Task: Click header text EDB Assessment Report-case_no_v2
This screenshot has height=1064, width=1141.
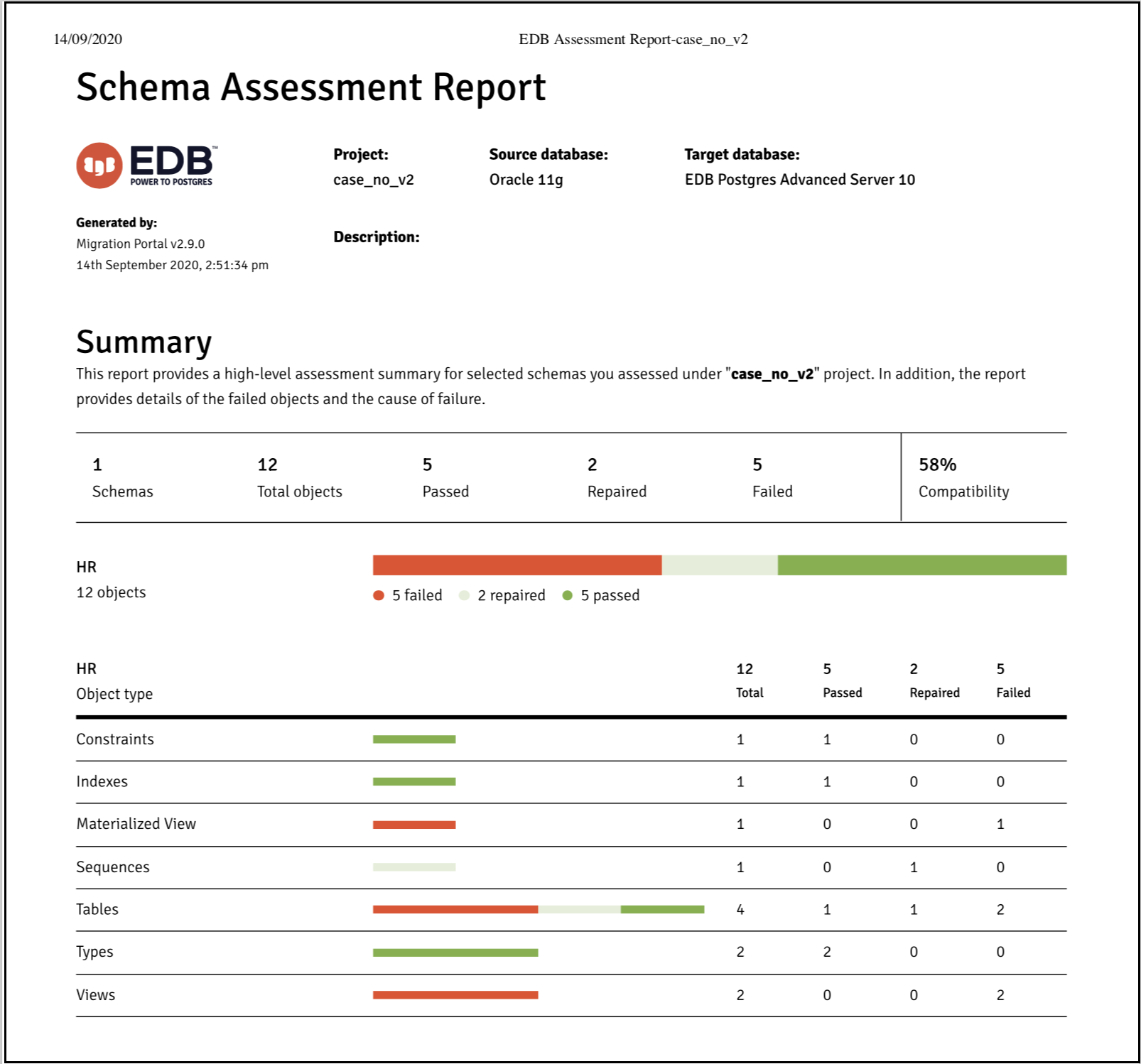Action: point(633,39)
